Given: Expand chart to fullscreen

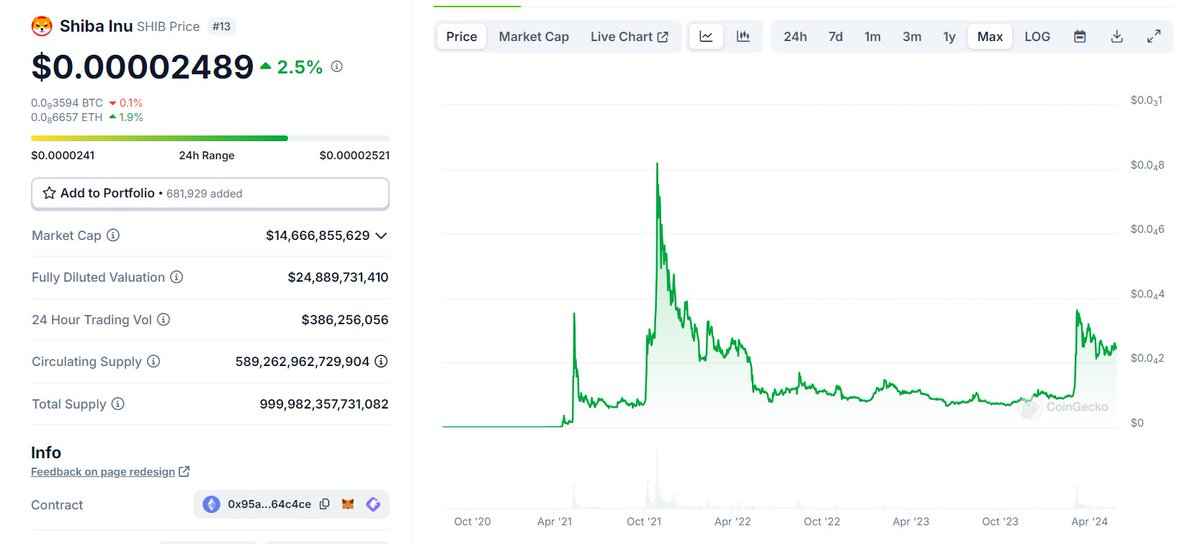Looking at the screenshot, I should (1154, 37).
